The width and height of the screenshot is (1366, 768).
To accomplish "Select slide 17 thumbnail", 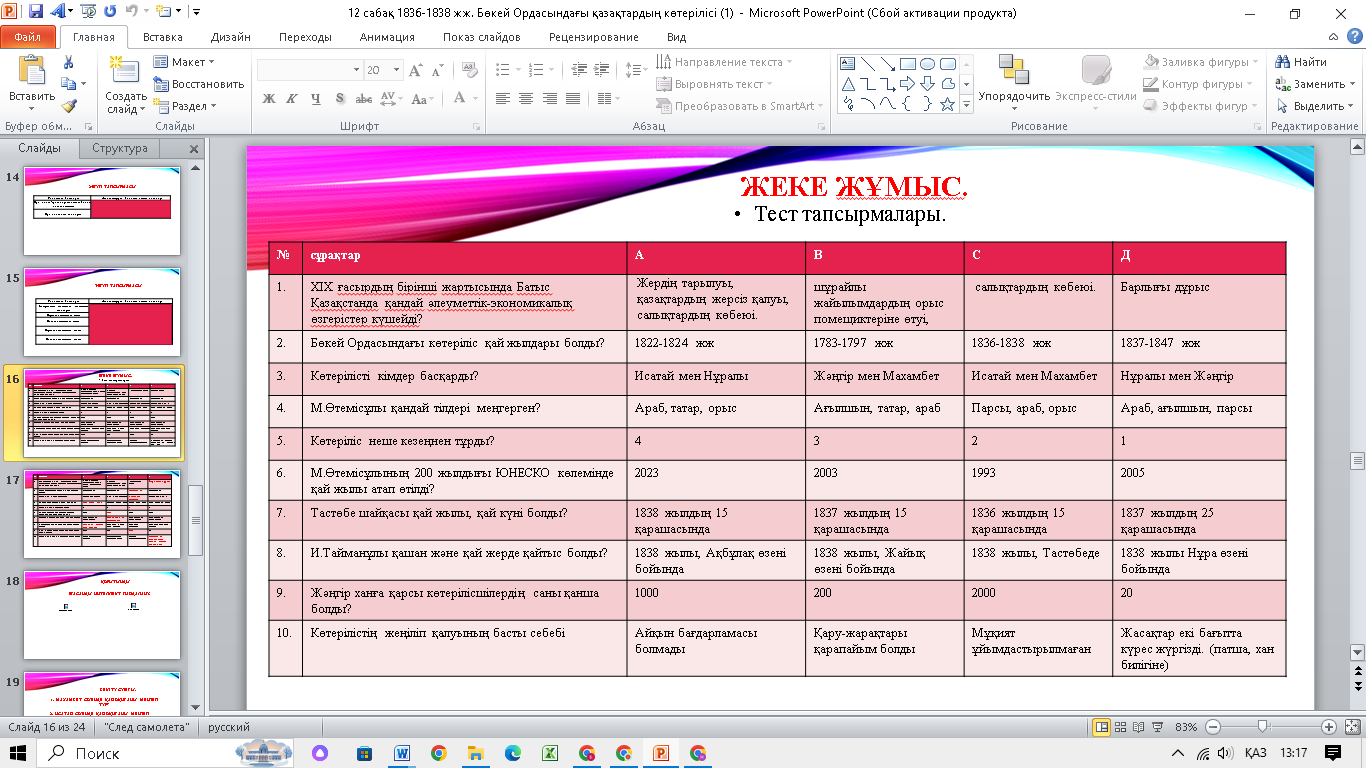I will pos(102,514).
